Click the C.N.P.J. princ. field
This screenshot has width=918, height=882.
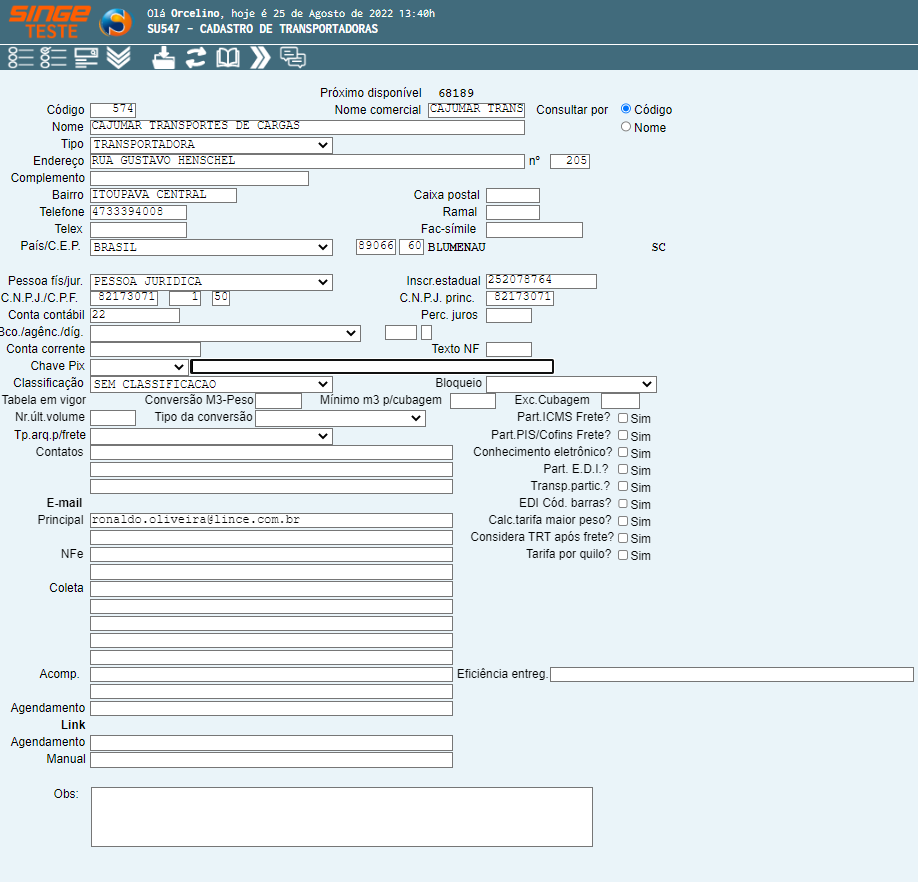tap(520, 298)
